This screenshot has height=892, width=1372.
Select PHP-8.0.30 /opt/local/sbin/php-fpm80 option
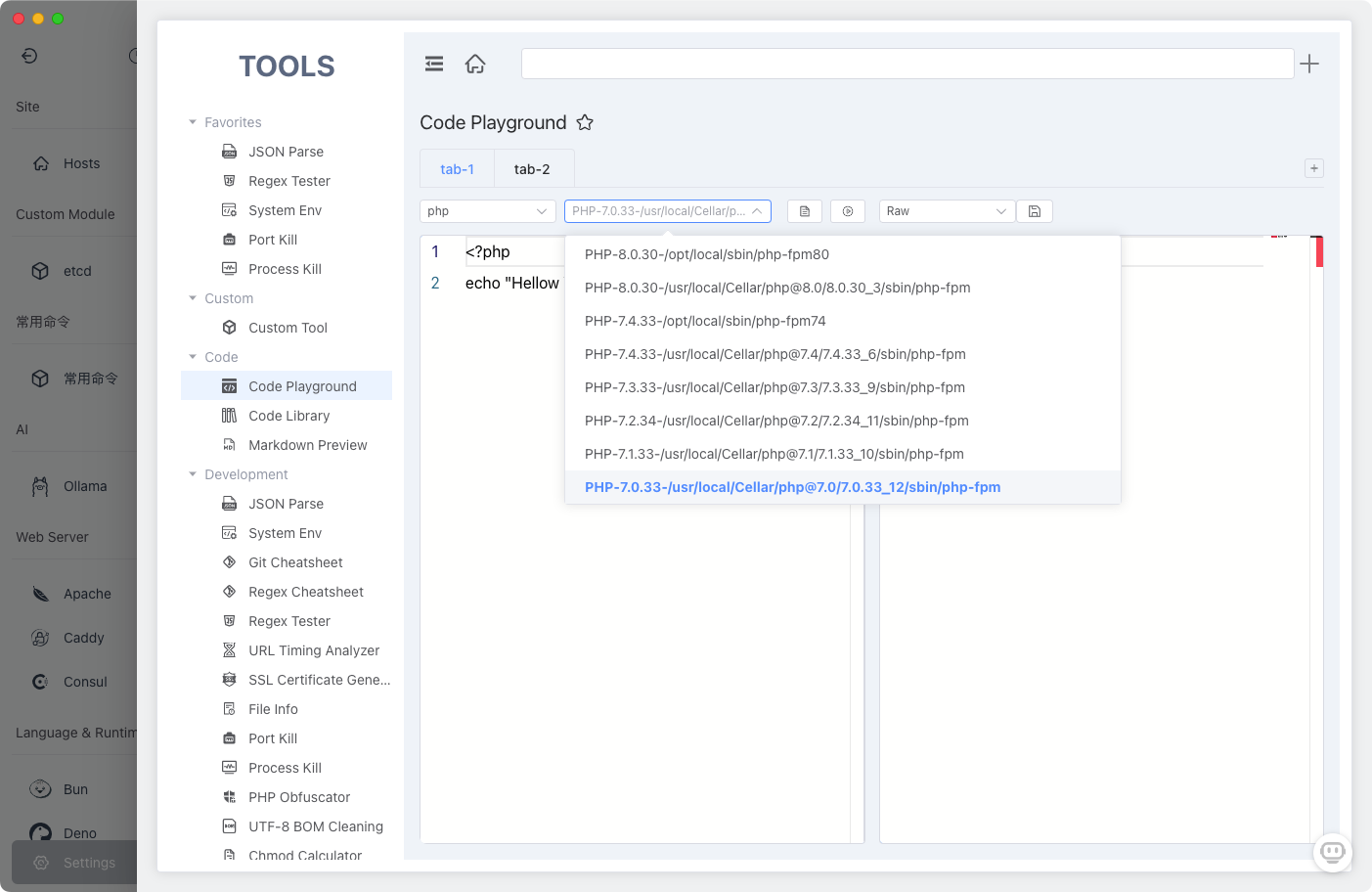tap(843, 254)
